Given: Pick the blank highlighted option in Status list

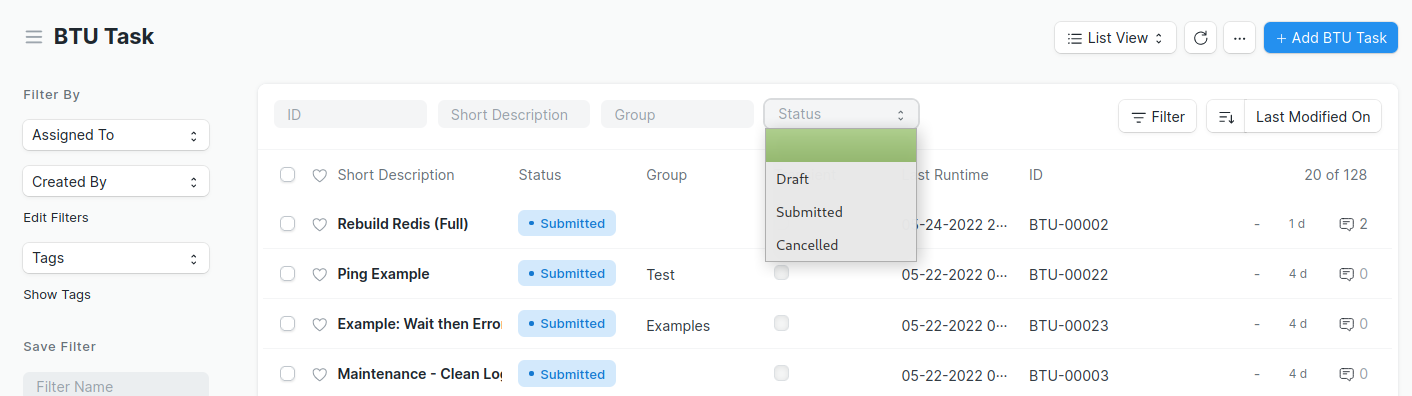Looking at the screenshot, I should [840, 146].
